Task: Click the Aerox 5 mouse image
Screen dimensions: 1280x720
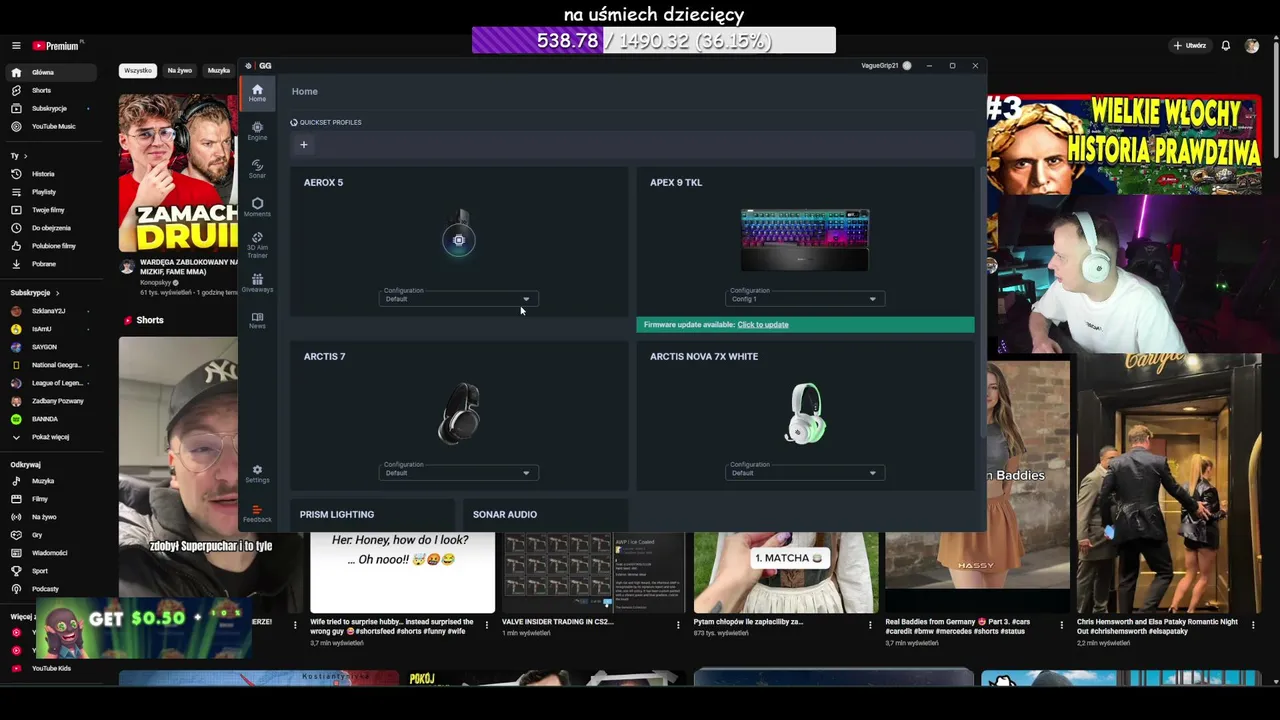Action: pyautogui.click(x=459, y=234)
